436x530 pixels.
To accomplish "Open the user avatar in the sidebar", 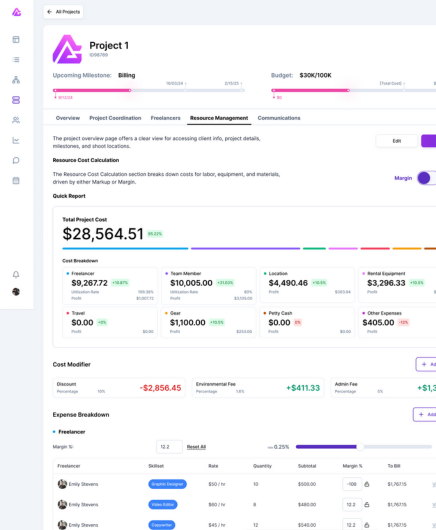I will (x=16, y=292).
